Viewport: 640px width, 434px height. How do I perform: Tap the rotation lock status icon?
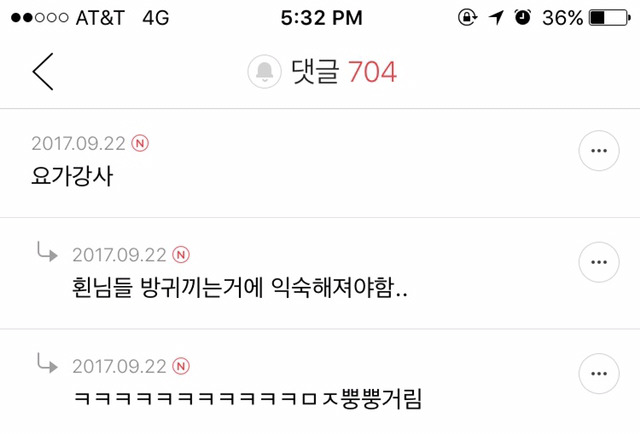[467, 18]
